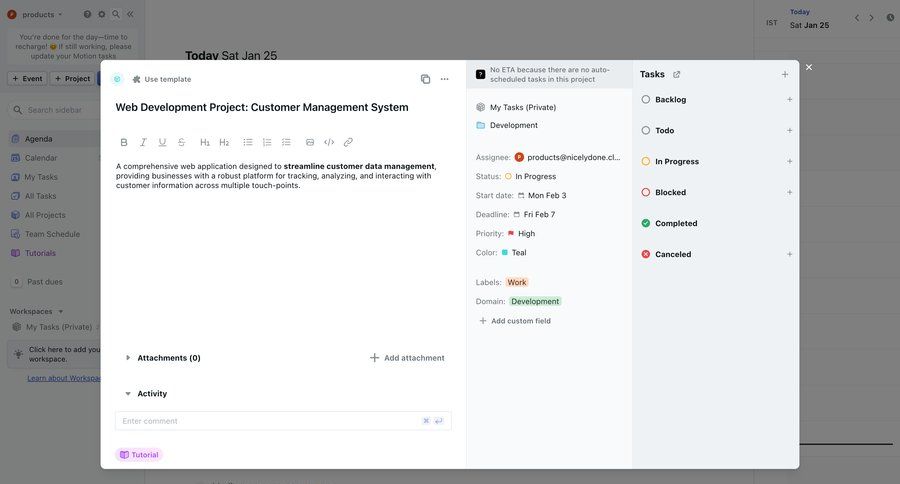Open Tasks panel in new view
Image resolution: width=900 pixels, height=484 pixels.
pos(676,75)
